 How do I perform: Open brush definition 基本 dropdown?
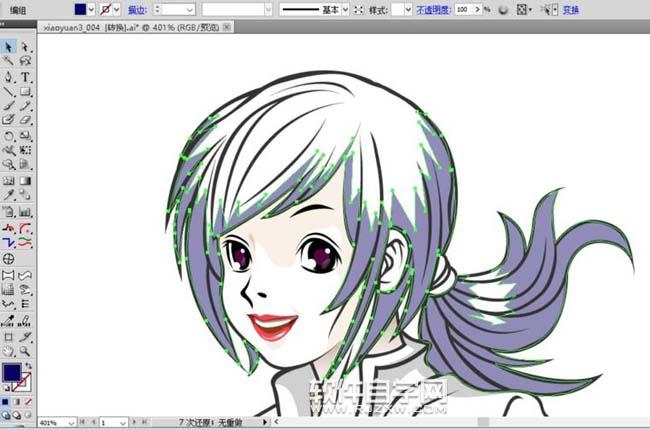click(x=345, y=10)
